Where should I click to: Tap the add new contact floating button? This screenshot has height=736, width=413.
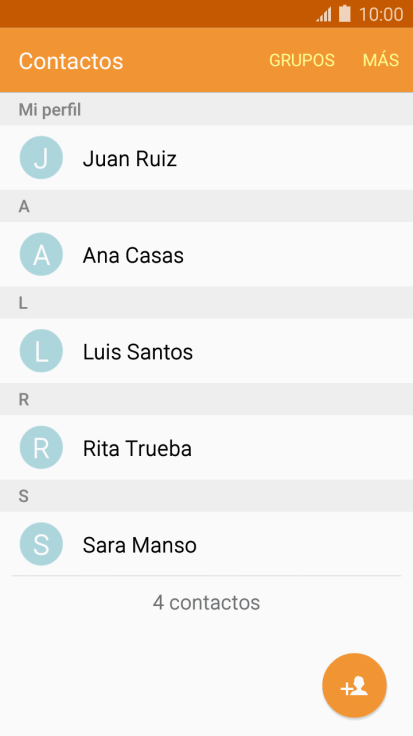pos(354,685)
